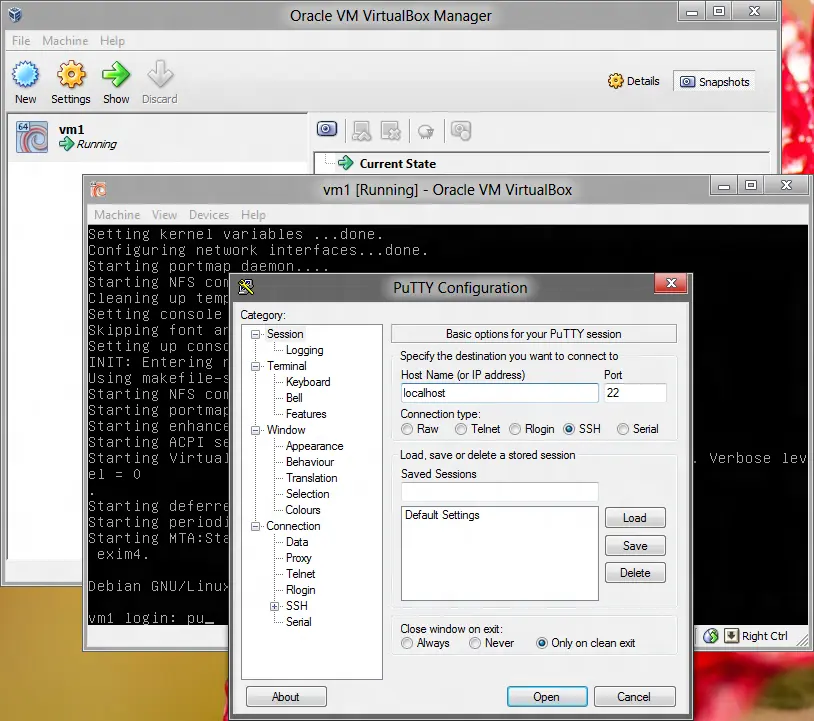Open the Devices menu in vm1 window
The image size is (814, 721).
click(209, 215)
